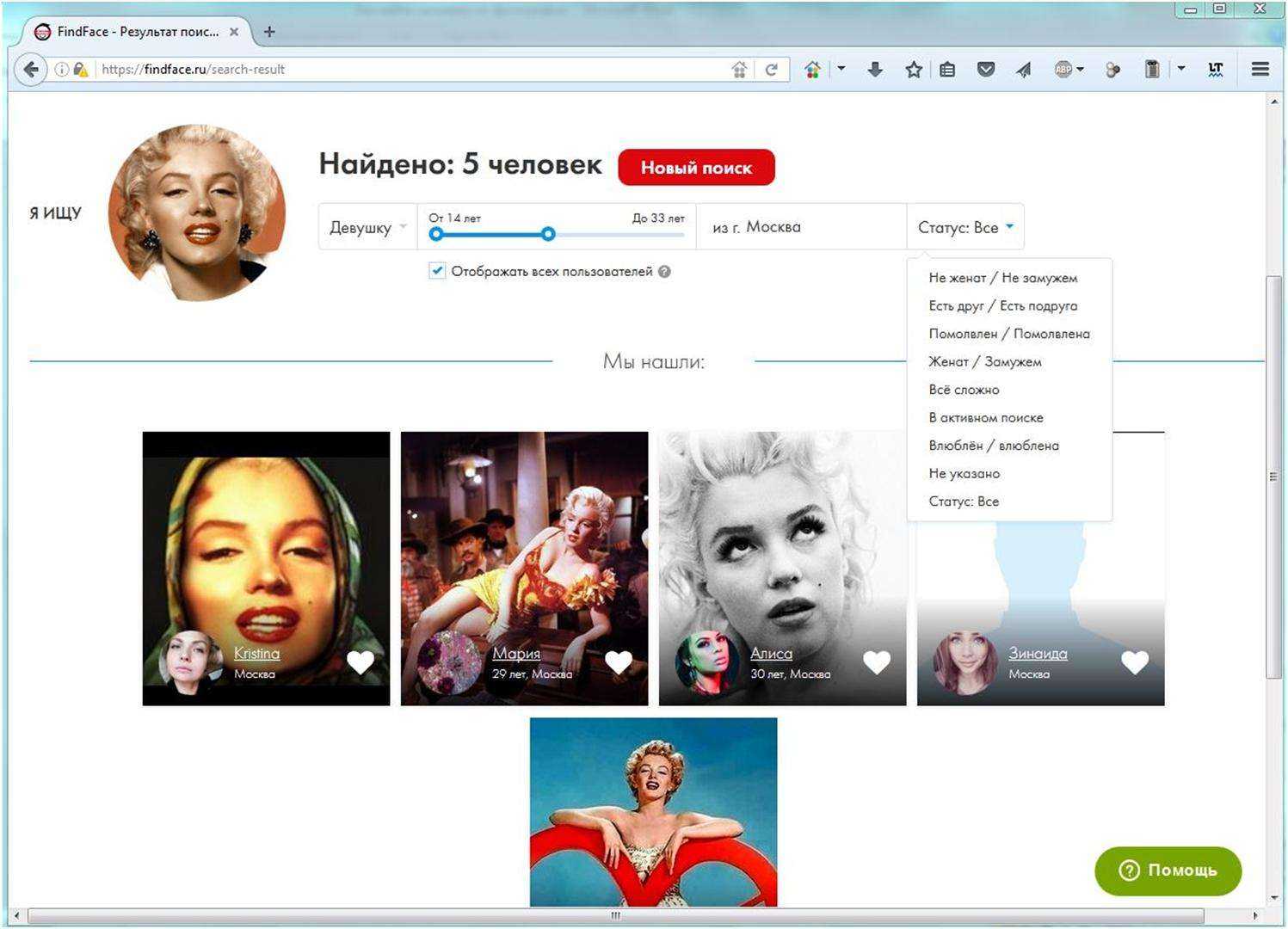
Task: Open the trash can extension icon
Action: 1152,70
